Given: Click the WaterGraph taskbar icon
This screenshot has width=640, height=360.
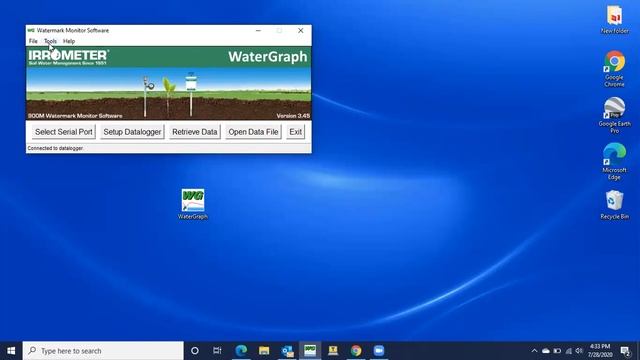Looking at the screenshot, I should (310, 351).
